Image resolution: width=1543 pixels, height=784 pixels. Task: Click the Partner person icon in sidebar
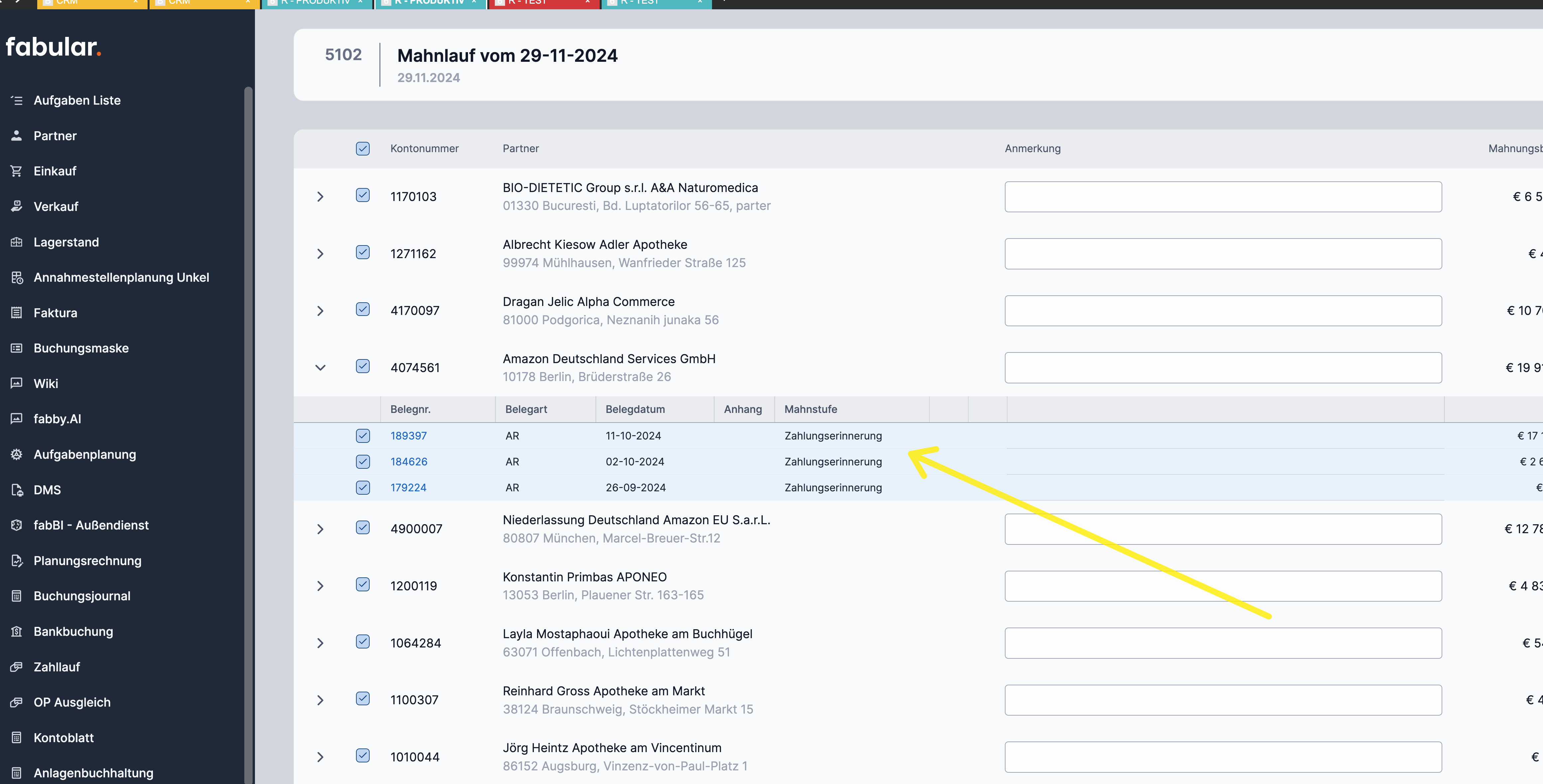pos(17,136)
